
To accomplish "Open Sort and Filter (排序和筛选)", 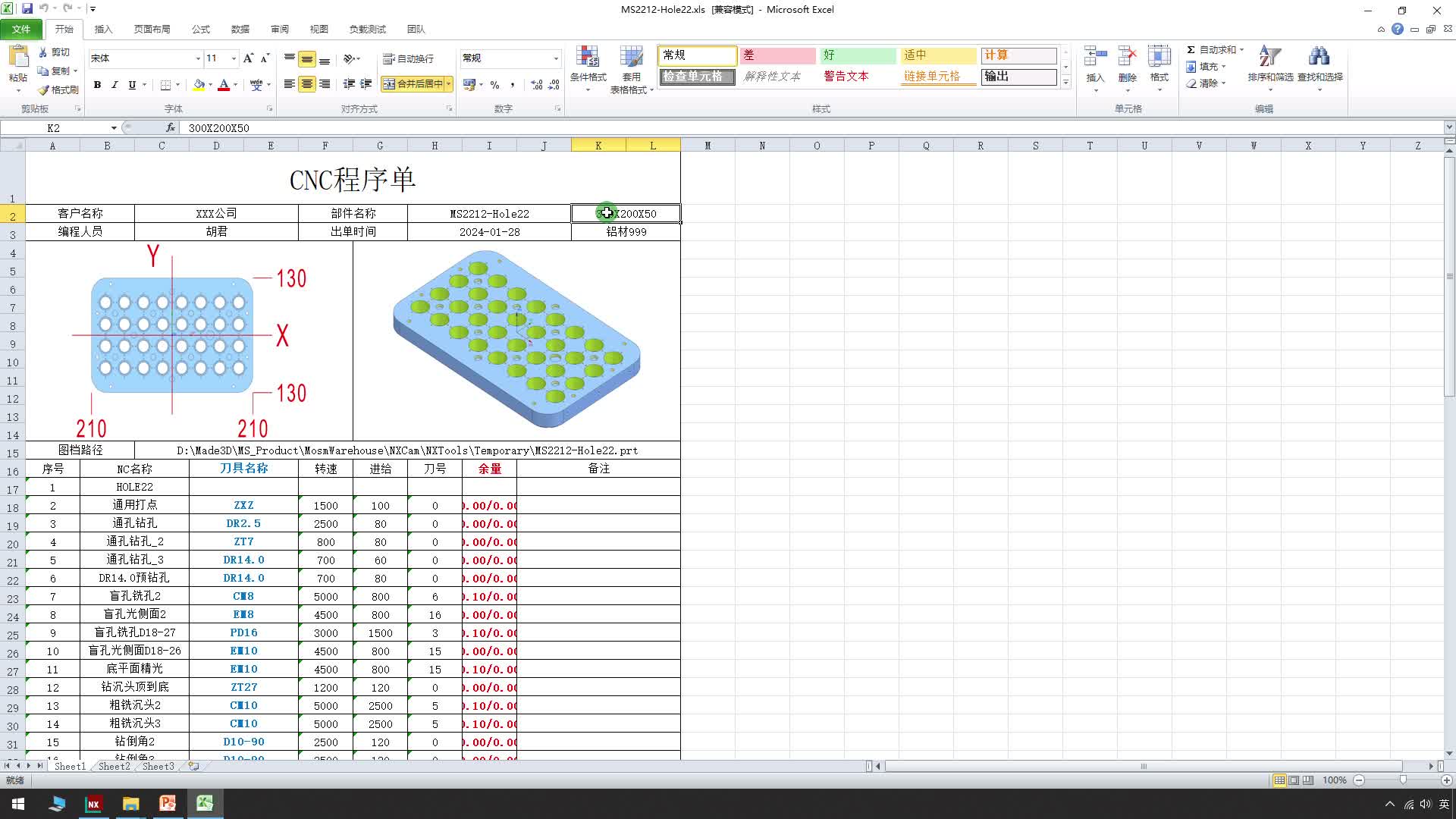I will click(1270, 68).
